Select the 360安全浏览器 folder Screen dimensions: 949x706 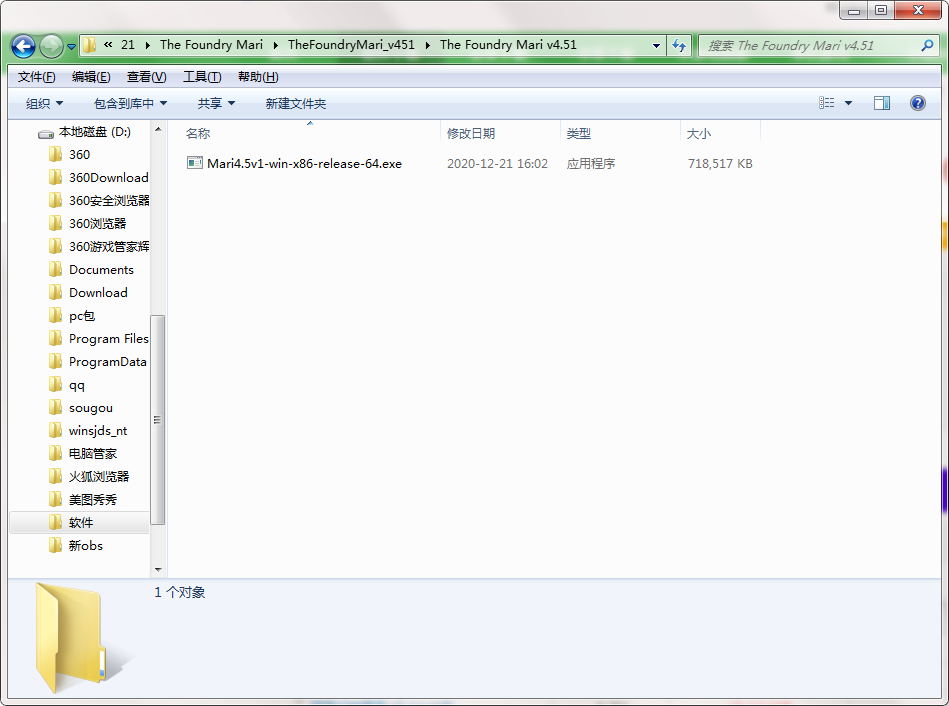tap(98, 200)
